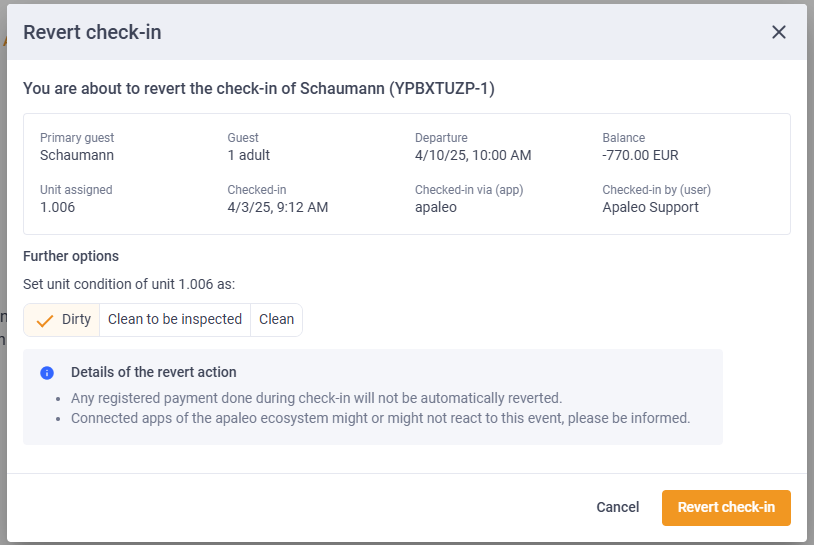The image size is (814, 545).
Task: Click the 1 adult guest value
Action: [249, 155]
